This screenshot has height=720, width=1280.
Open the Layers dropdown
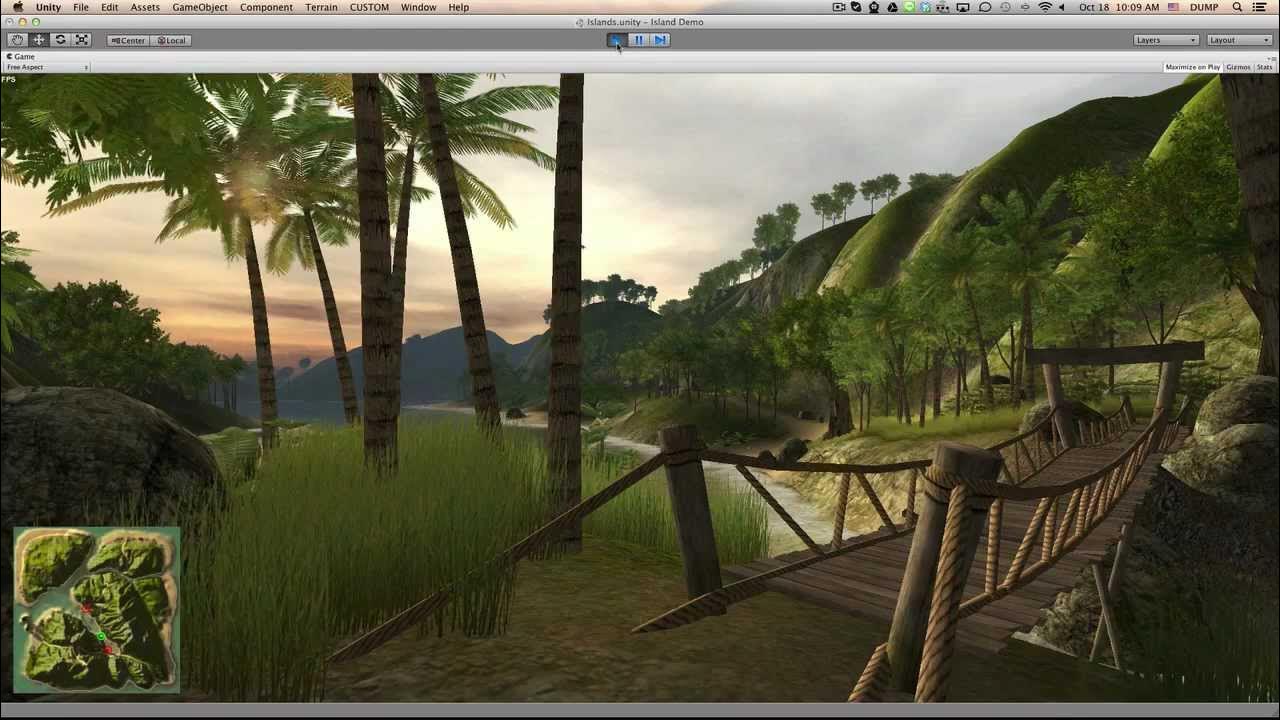point(1166,40)
